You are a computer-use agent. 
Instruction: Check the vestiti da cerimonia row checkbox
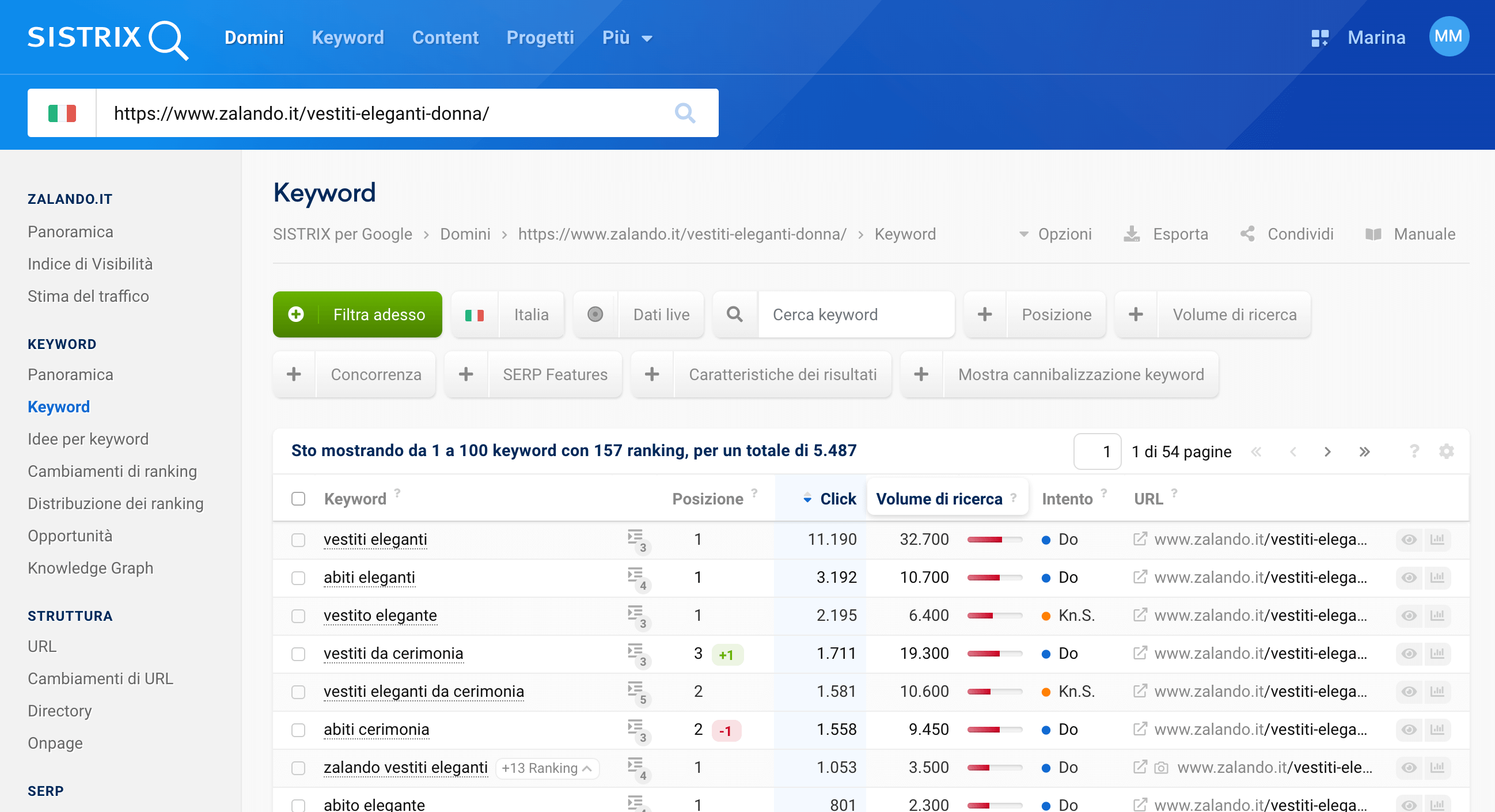298,654
